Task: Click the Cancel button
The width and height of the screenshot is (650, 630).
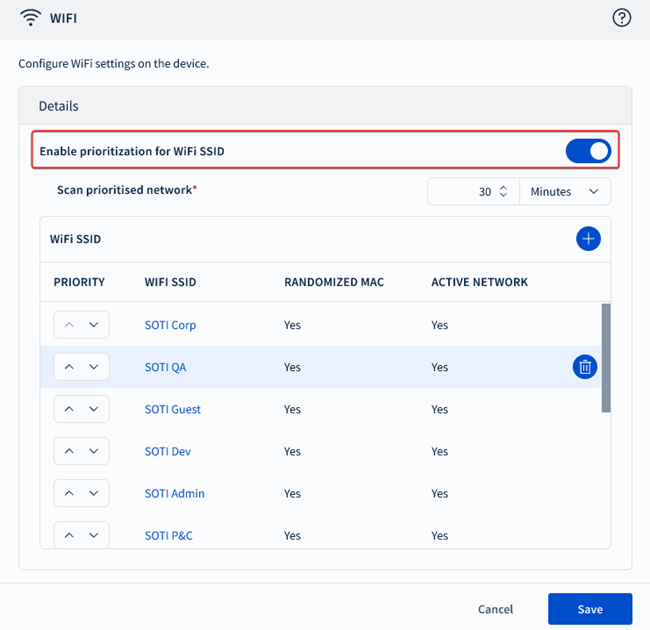Action: 495,609
